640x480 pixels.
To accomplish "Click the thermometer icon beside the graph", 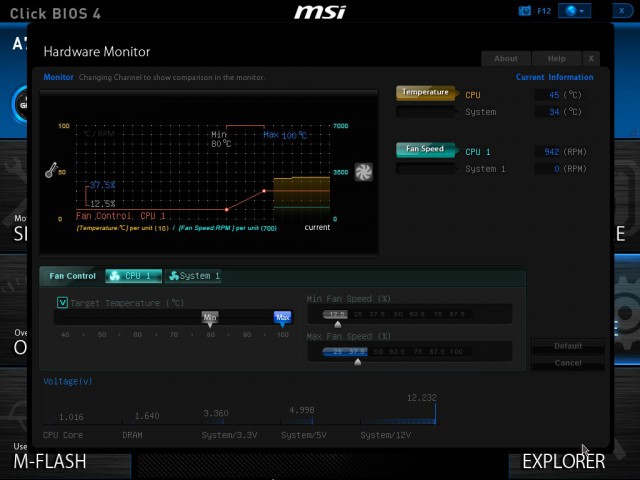I will tap(51, 170).
